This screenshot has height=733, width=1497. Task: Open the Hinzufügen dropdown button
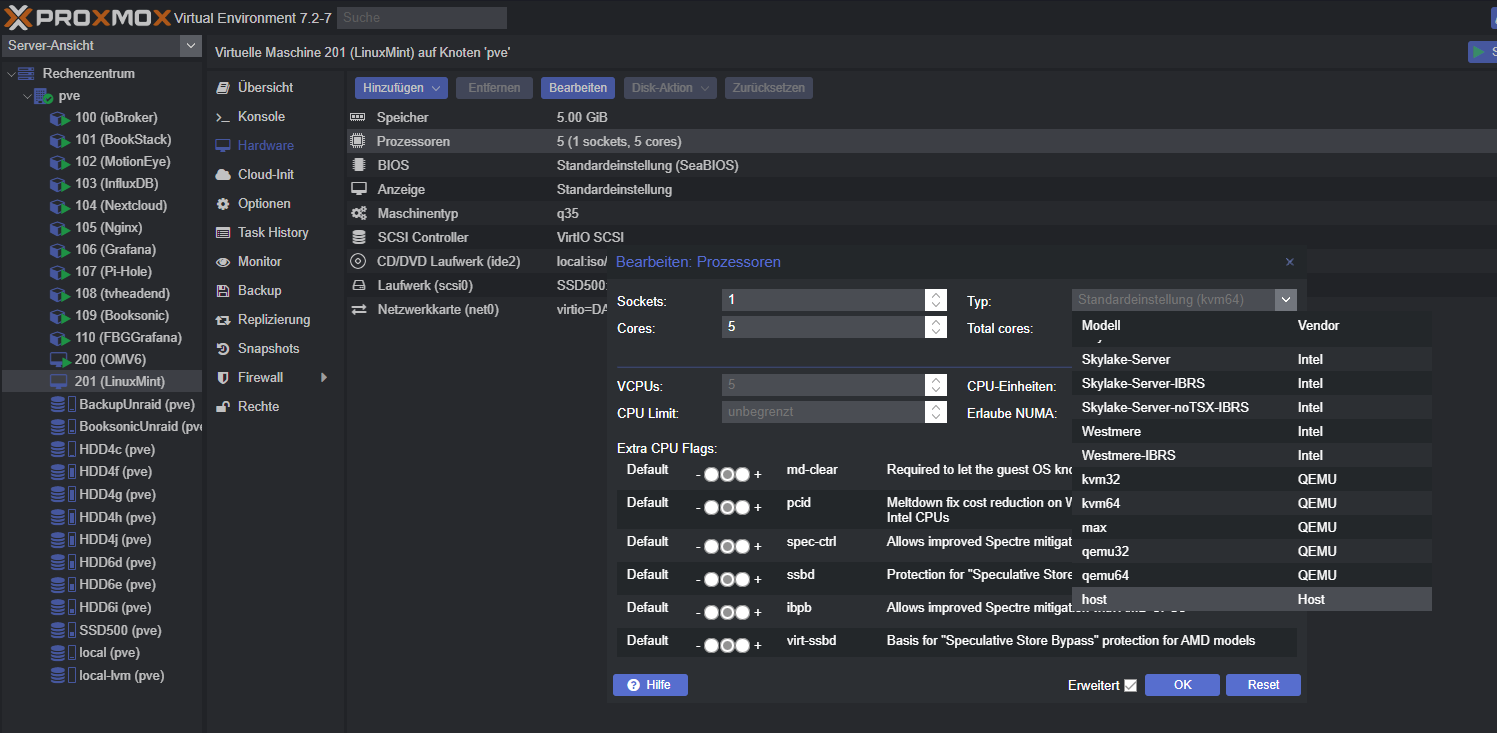point(401,88)
